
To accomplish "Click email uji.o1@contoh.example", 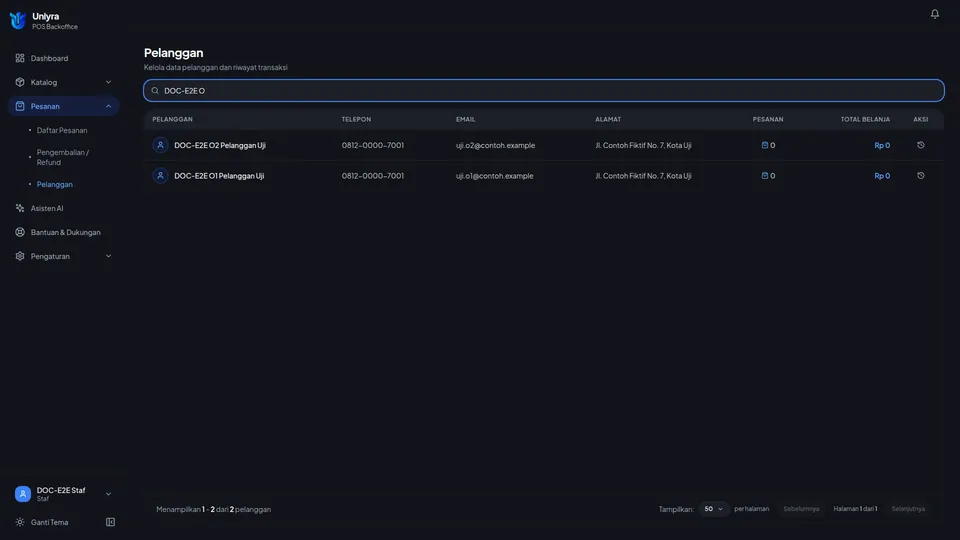I will pos(495,176).
